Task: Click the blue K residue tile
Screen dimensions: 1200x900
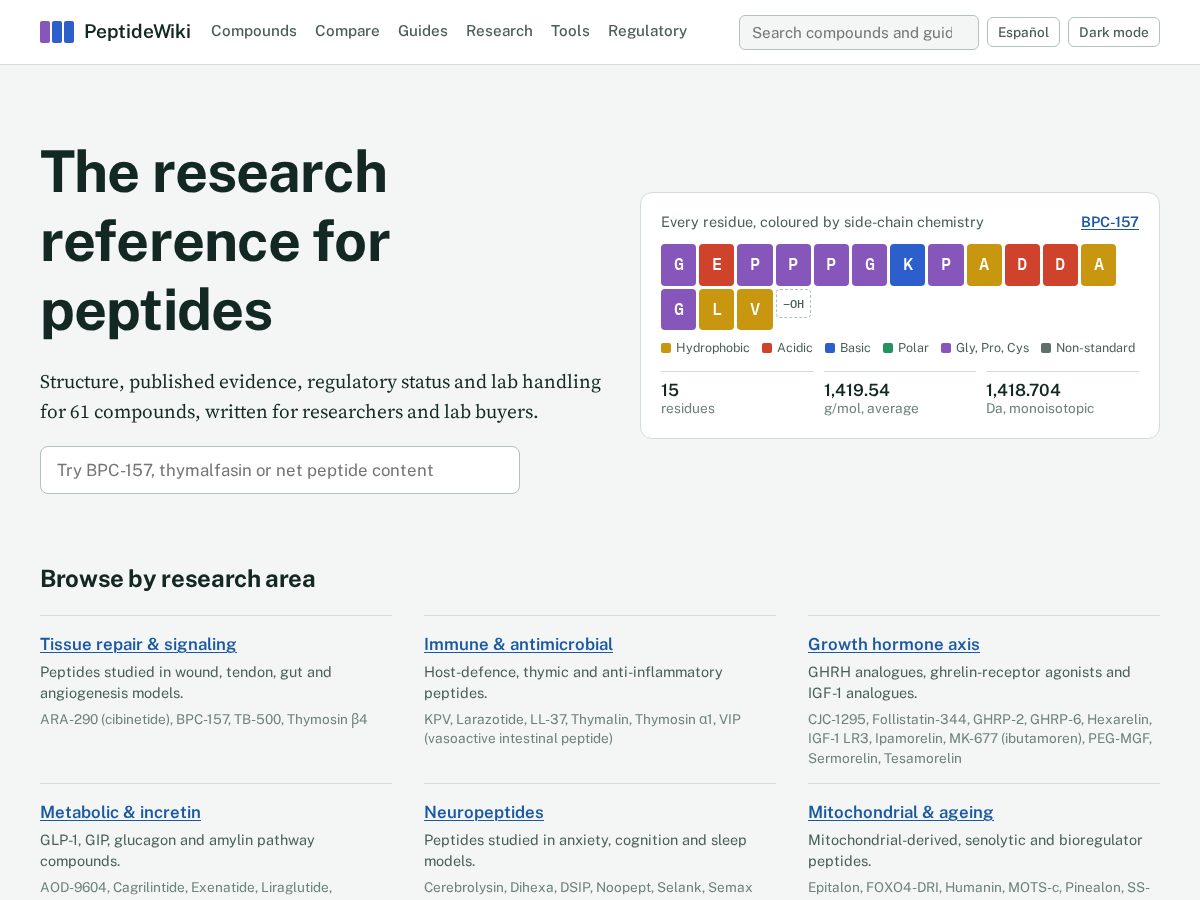Action: [907, 265]
